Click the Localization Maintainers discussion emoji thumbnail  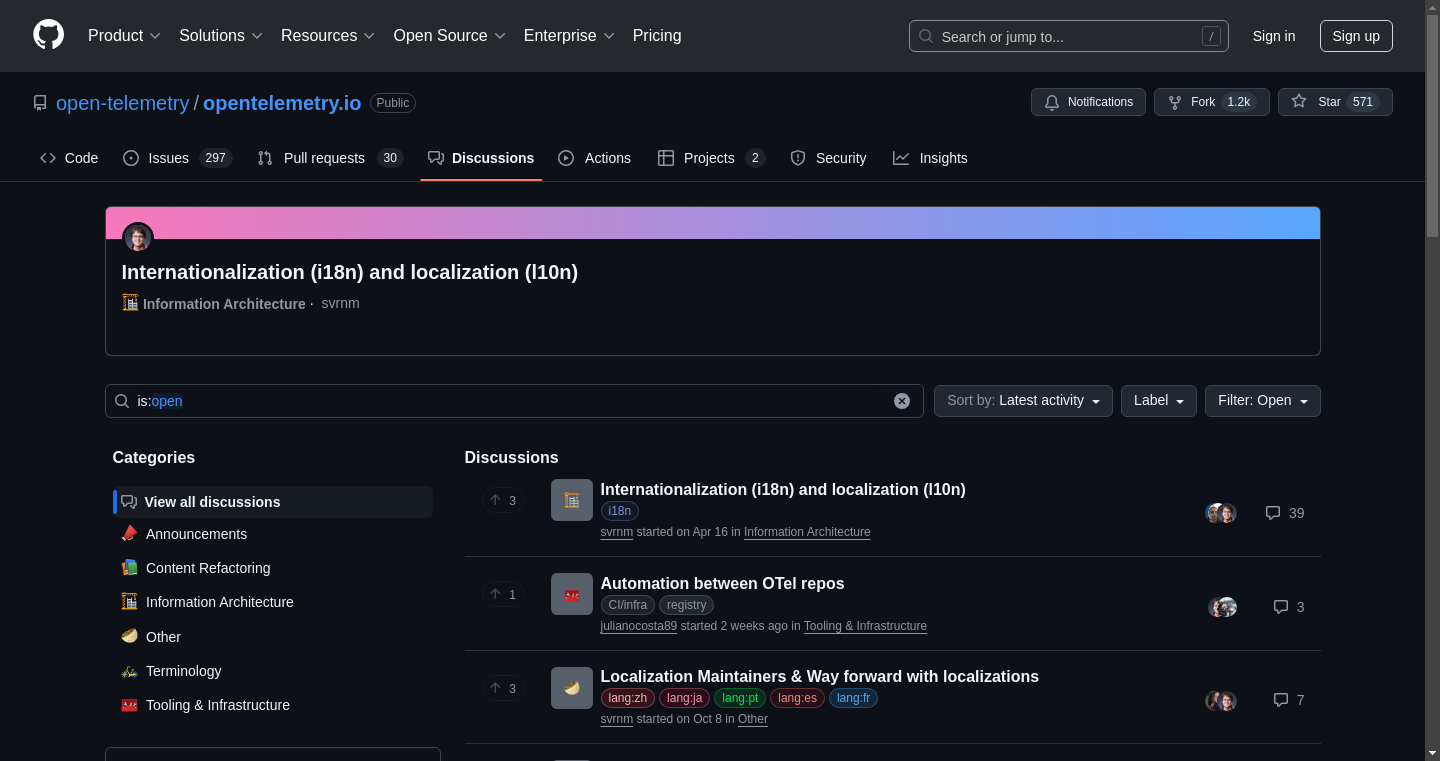572,688
